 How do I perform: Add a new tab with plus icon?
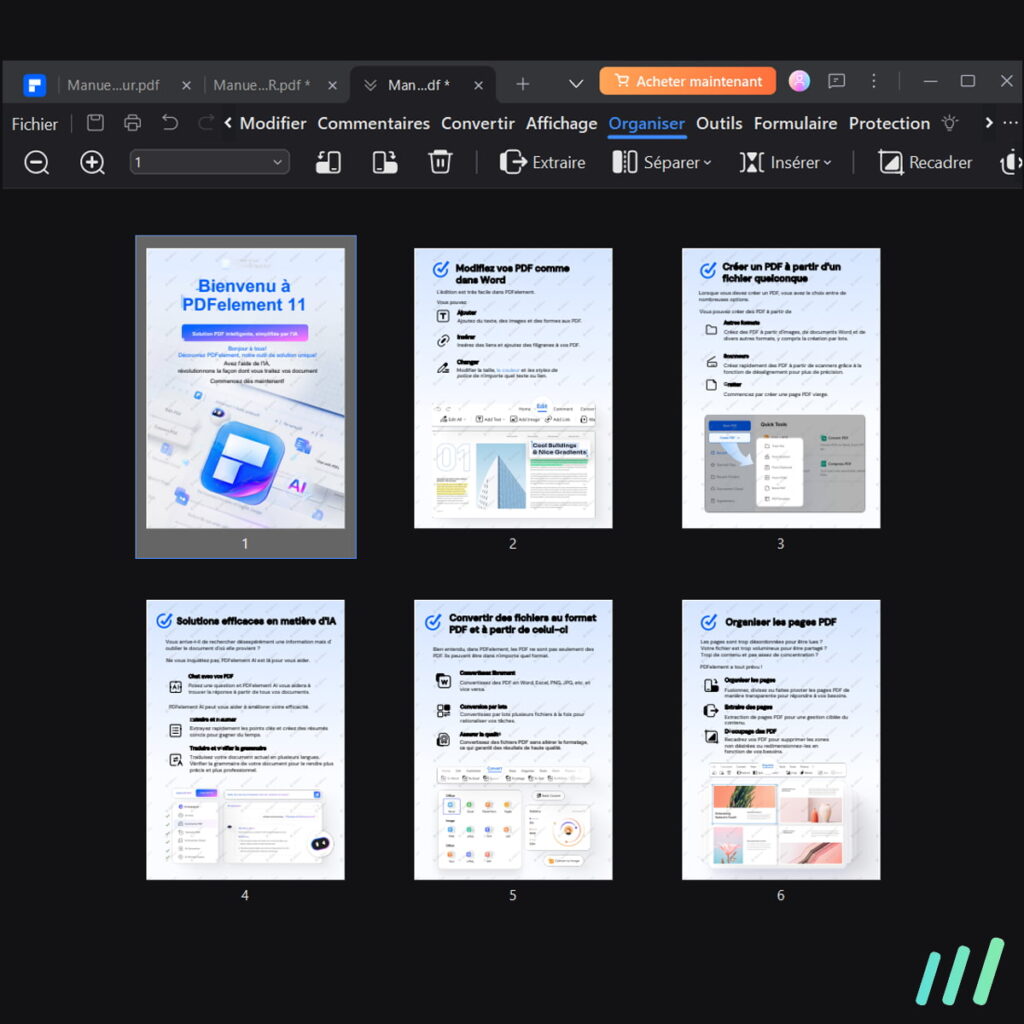click(522, 84)
